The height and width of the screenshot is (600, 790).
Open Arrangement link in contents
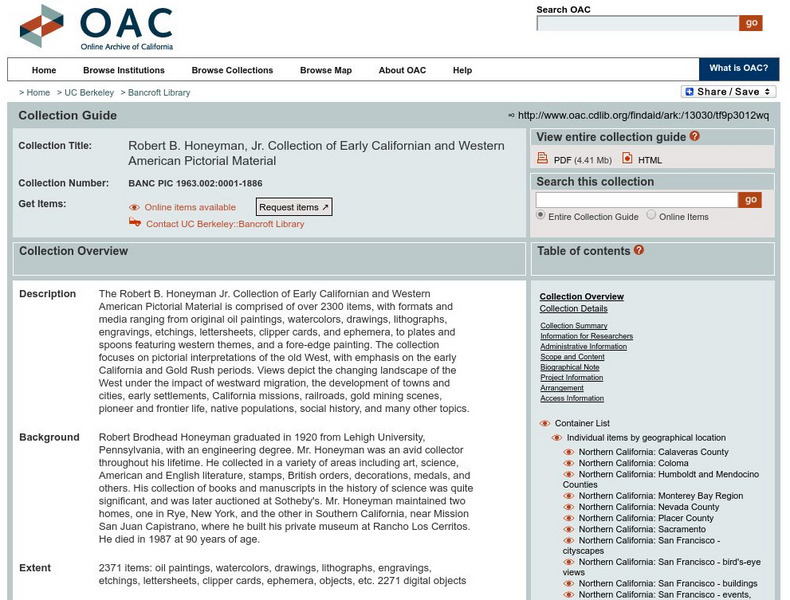click(x=562, y=388)
